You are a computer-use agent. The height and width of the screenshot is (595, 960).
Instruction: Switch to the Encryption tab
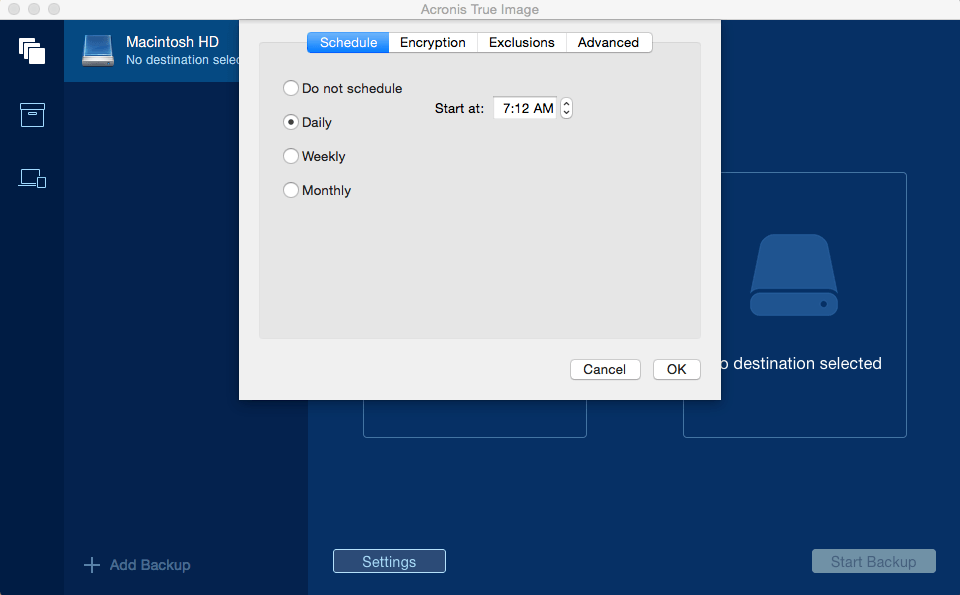point(433,42)
